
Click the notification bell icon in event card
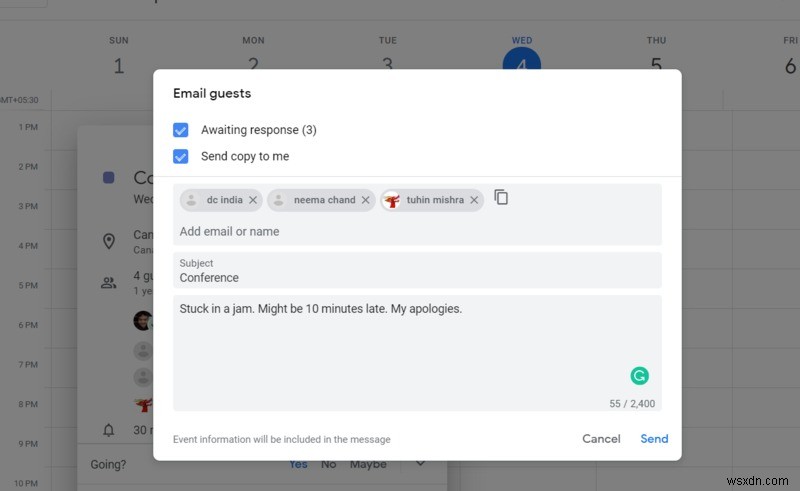pos(109,430)
